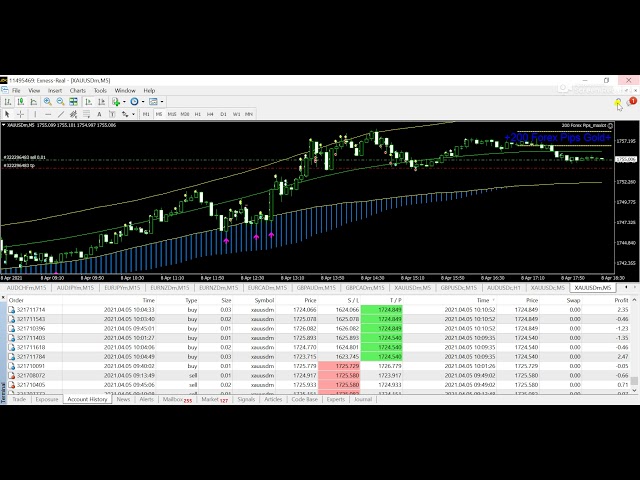The image size is (640, 480).
Task: Select the cursor arrow tool
Action: point(7,114)
